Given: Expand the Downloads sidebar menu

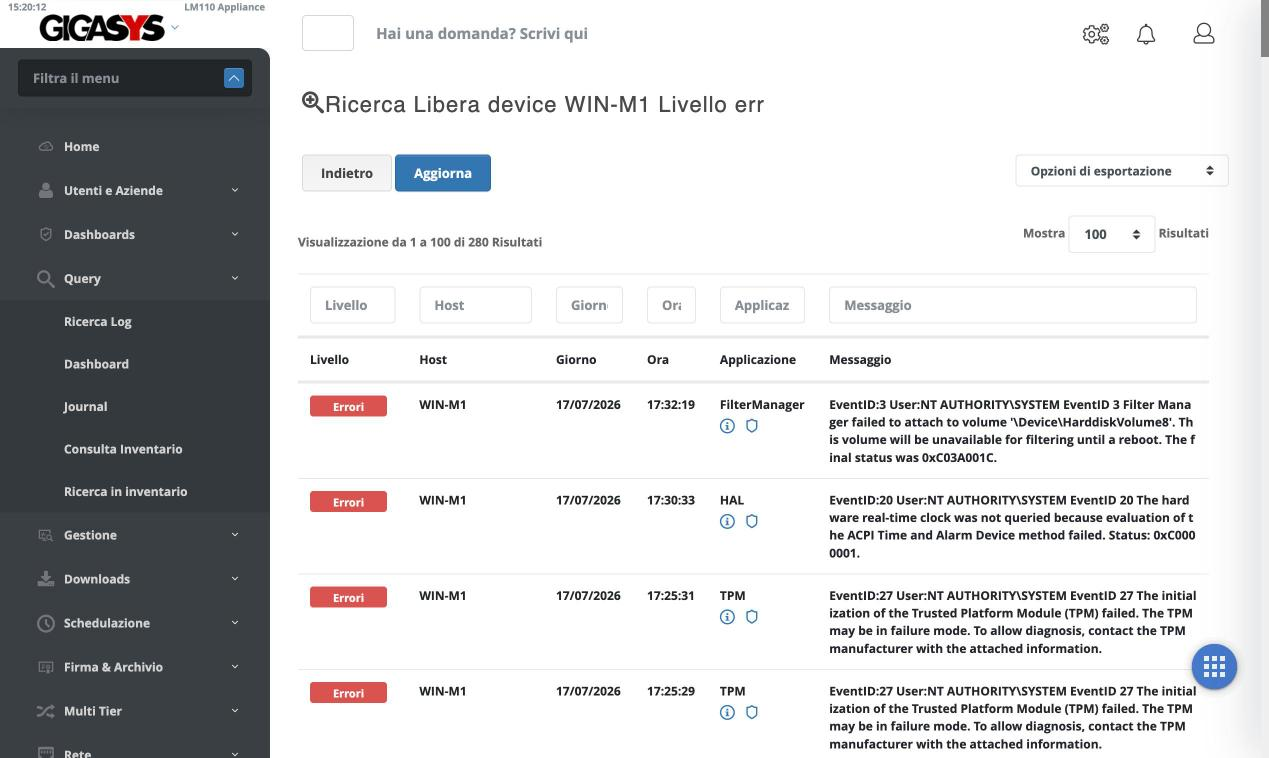Looking at the screenshot, I should click(235, 579).
